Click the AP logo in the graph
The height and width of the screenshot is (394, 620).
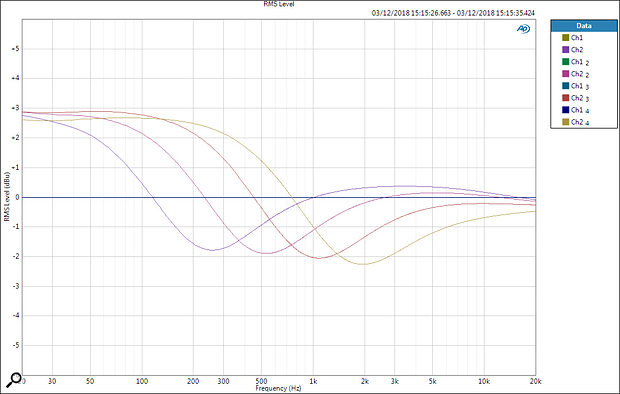(x=523, y=29)
